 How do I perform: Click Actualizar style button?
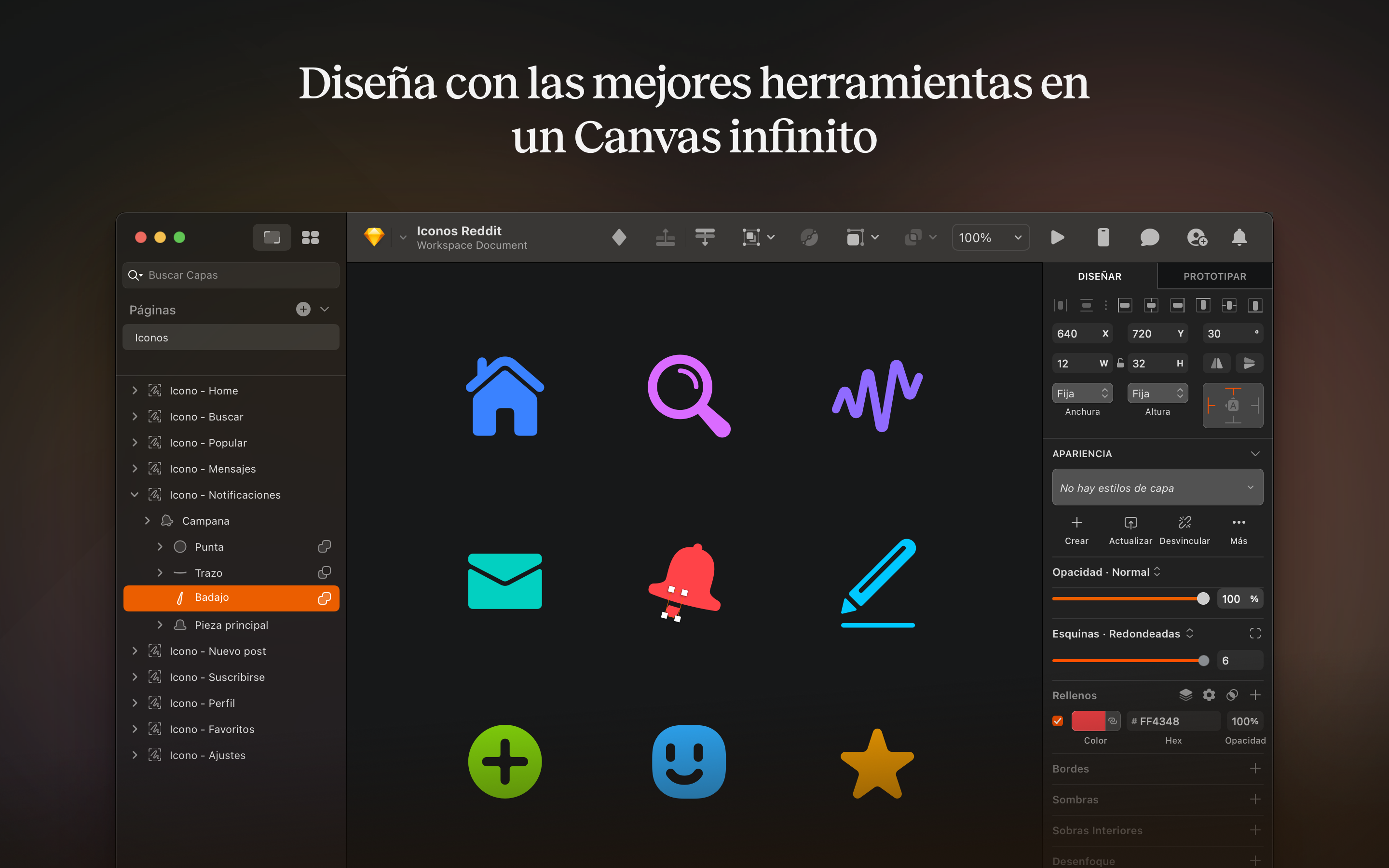click(x=1130, y=530)
